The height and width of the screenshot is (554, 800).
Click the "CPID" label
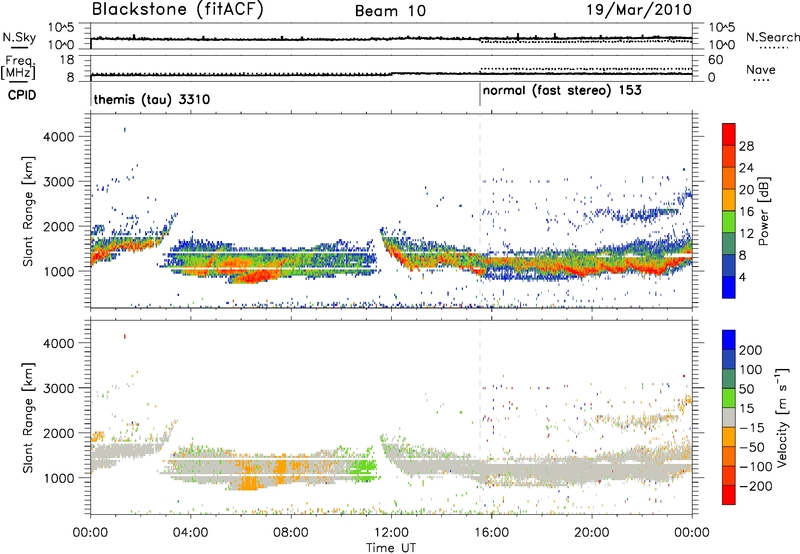(22, 95)
